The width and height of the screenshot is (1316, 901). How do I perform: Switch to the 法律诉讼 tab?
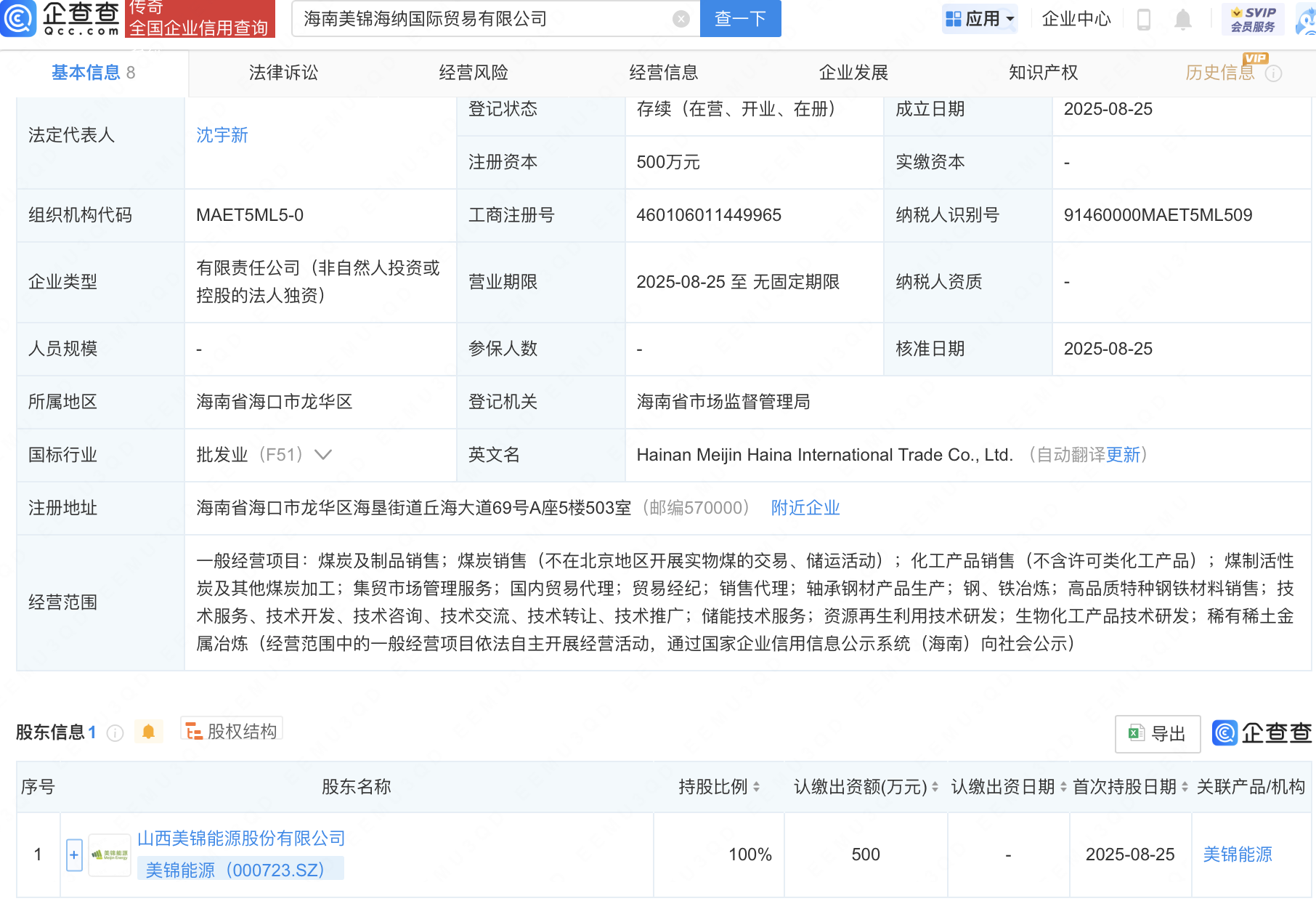click(284, 73)
